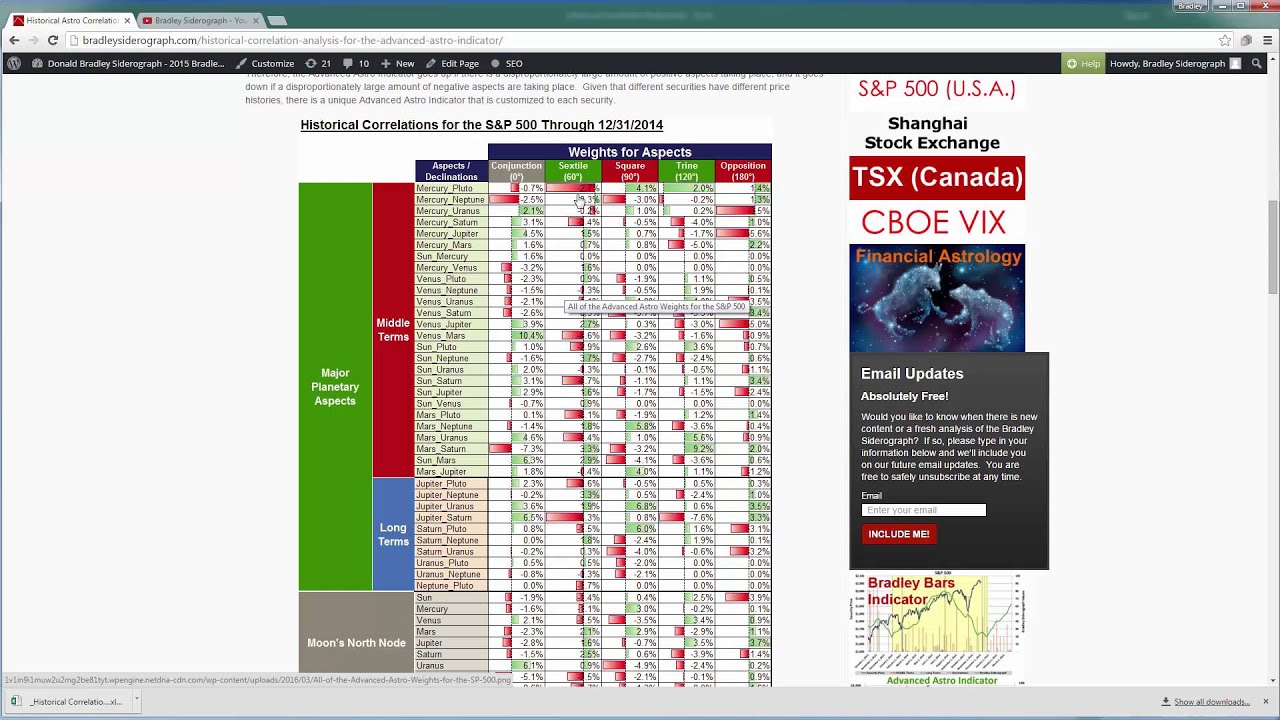This screenshot has width=1280, height=720.
Task: Click the Historical Correlations for the S&P 500 heading
Action: tap(482, 125)
